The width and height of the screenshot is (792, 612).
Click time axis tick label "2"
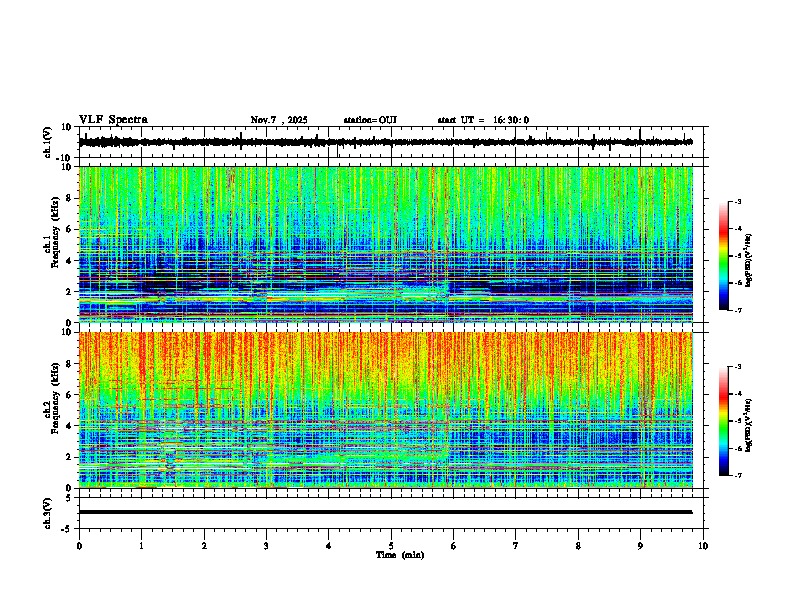(x=204, y=546)
